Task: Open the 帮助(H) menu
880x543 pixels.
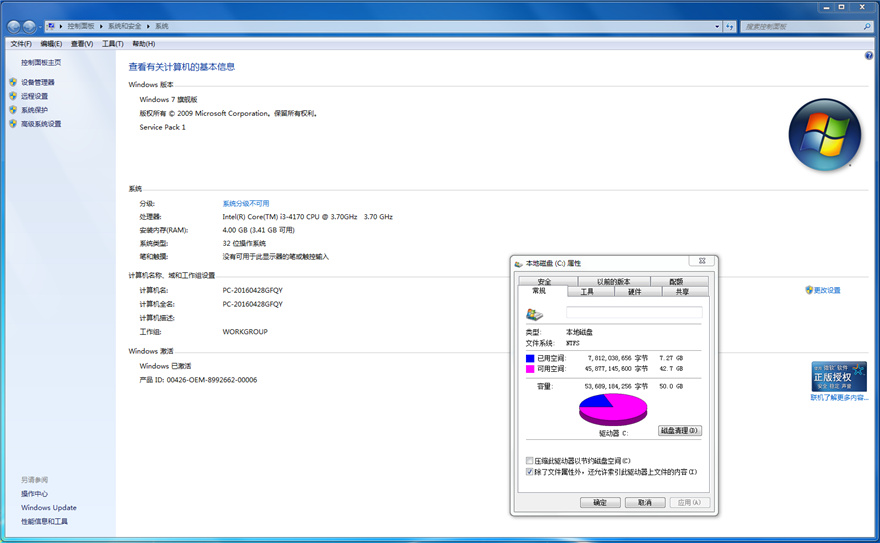Action: (144, 44)
